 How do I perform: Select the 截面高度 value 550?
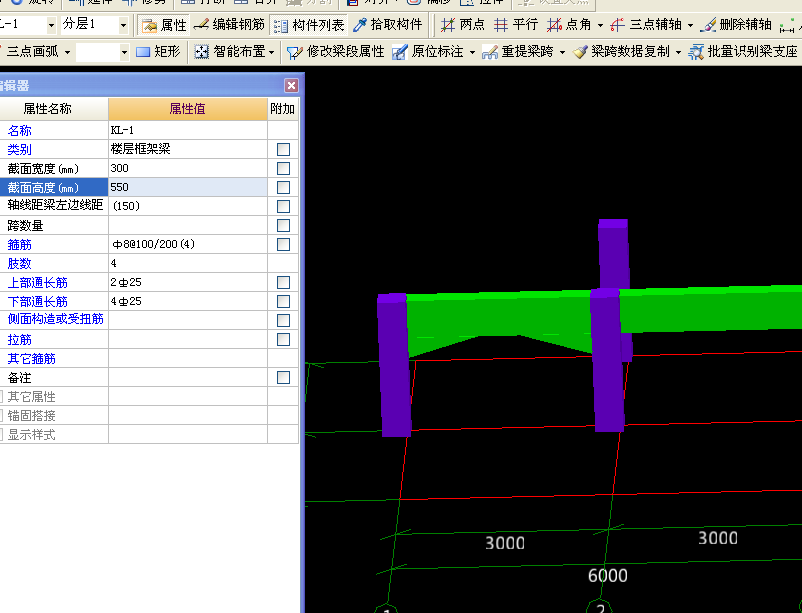pos(188,187)
